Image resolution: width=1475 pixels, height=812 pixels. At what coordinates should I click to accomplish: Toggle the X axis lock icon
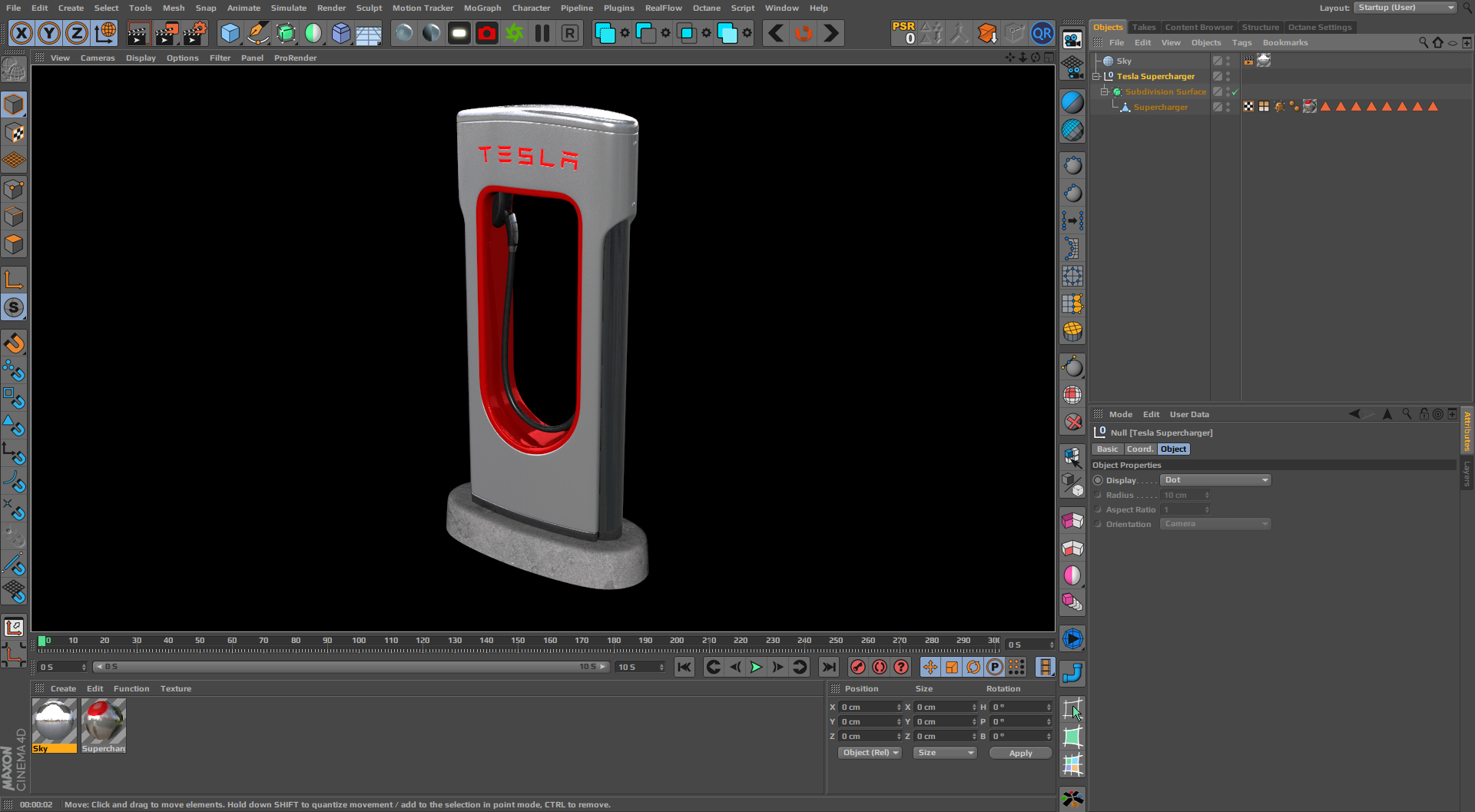(x=22, y=34)
